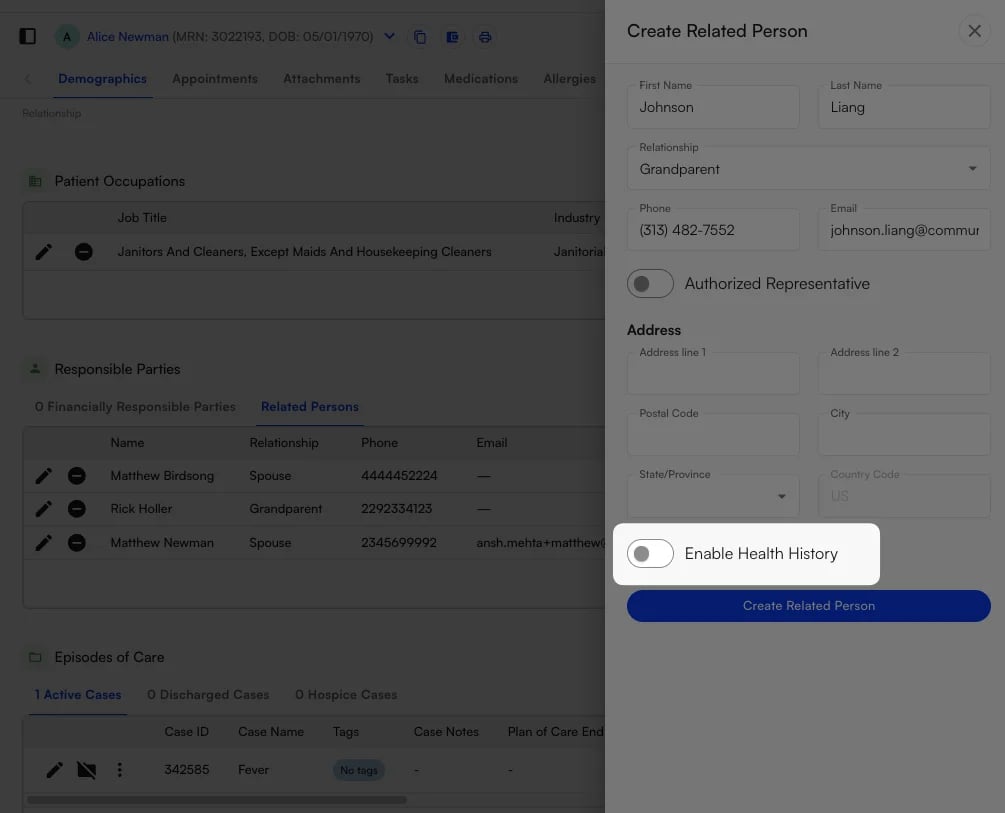Click the Email field
The width and height of the screenshot is (1005, 813).
pos(904,230)
